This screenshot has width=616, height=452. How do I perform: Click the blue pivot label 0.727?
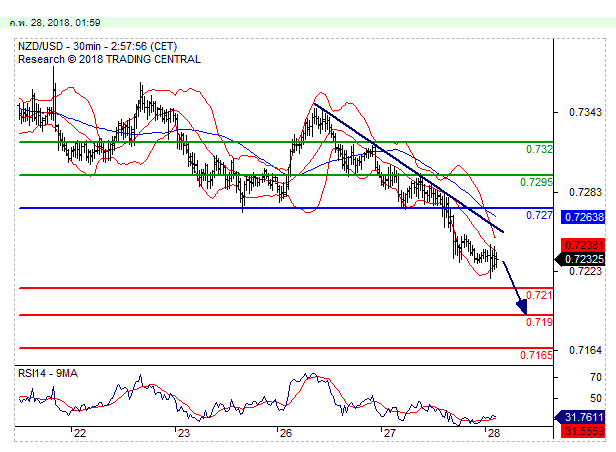pos(539,215)
